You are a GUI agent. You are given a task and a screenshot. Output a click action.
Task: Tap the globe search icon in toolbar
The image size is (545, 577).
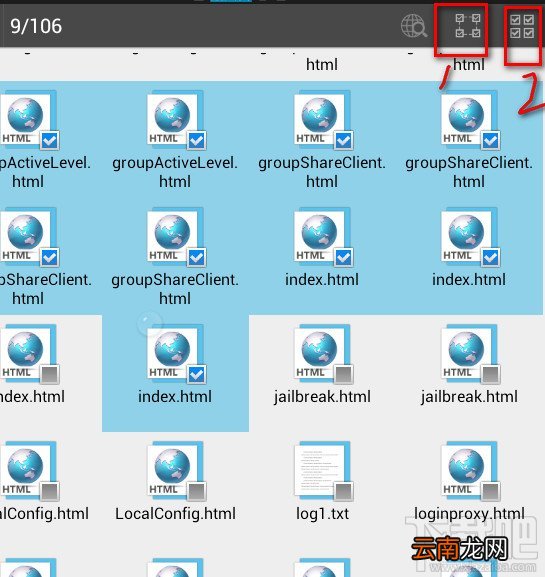[x=414, y=26]
